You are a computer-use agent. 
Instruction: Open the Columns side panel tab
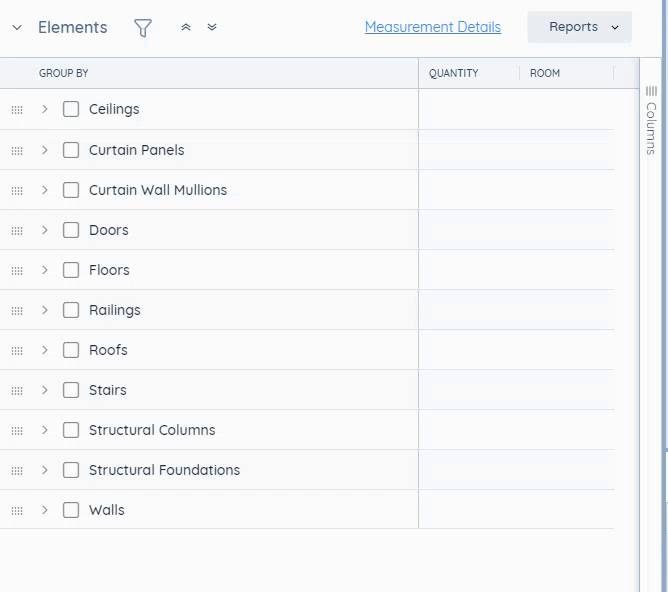pyautogui.click(x=651, y=121)
